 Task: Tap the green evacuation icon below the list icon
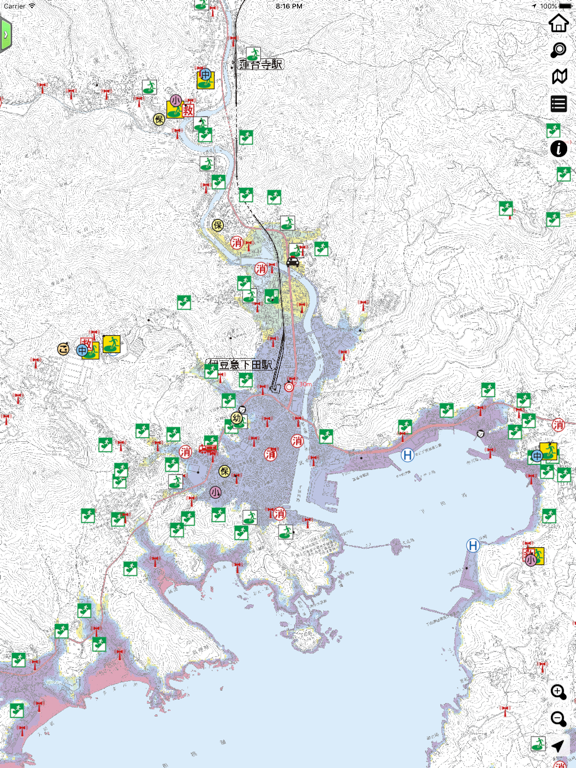click(x=553, y=130)
